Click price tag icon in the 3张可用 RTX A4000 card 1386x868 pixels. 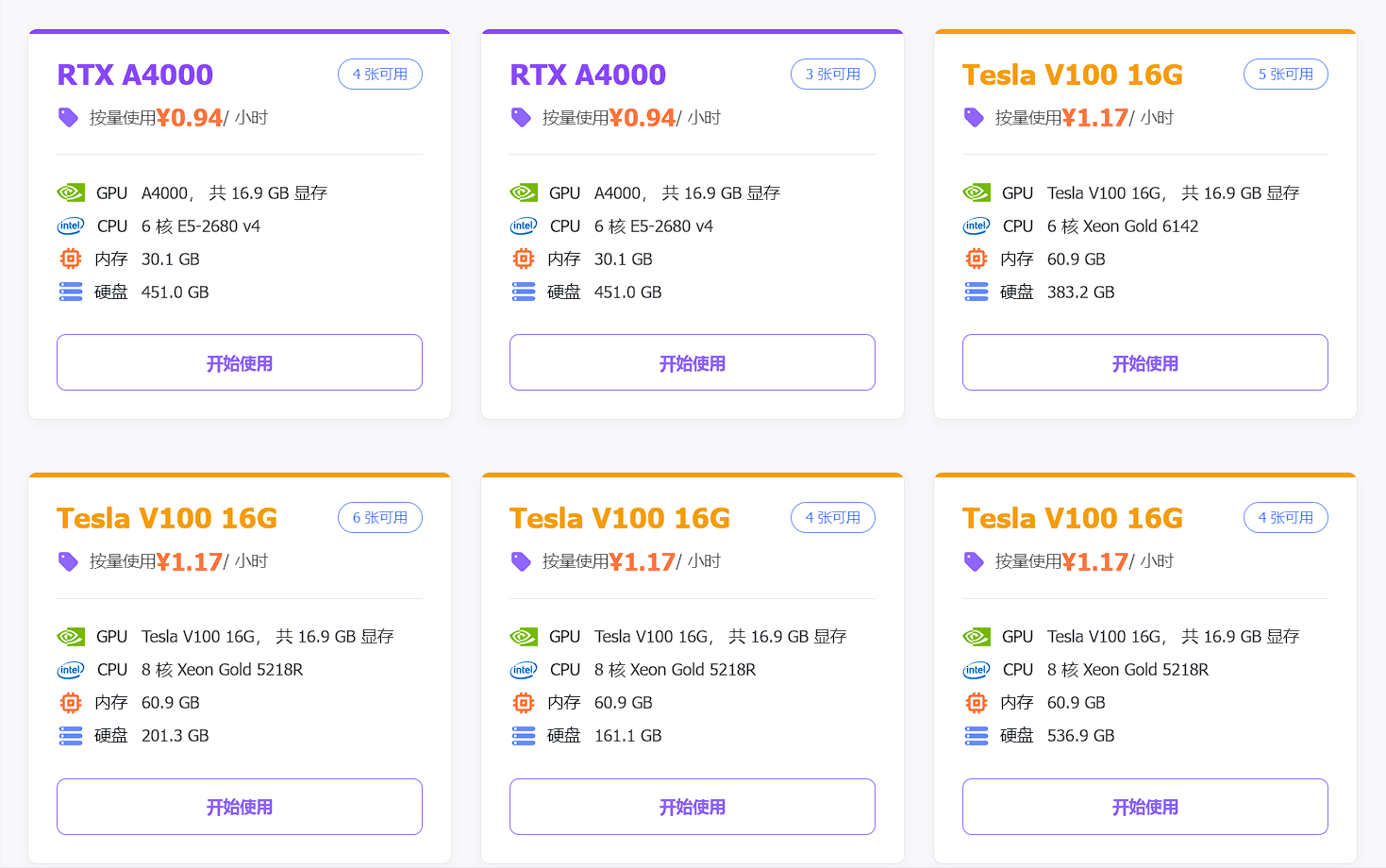pyautogui.click(x=521, y=117)
